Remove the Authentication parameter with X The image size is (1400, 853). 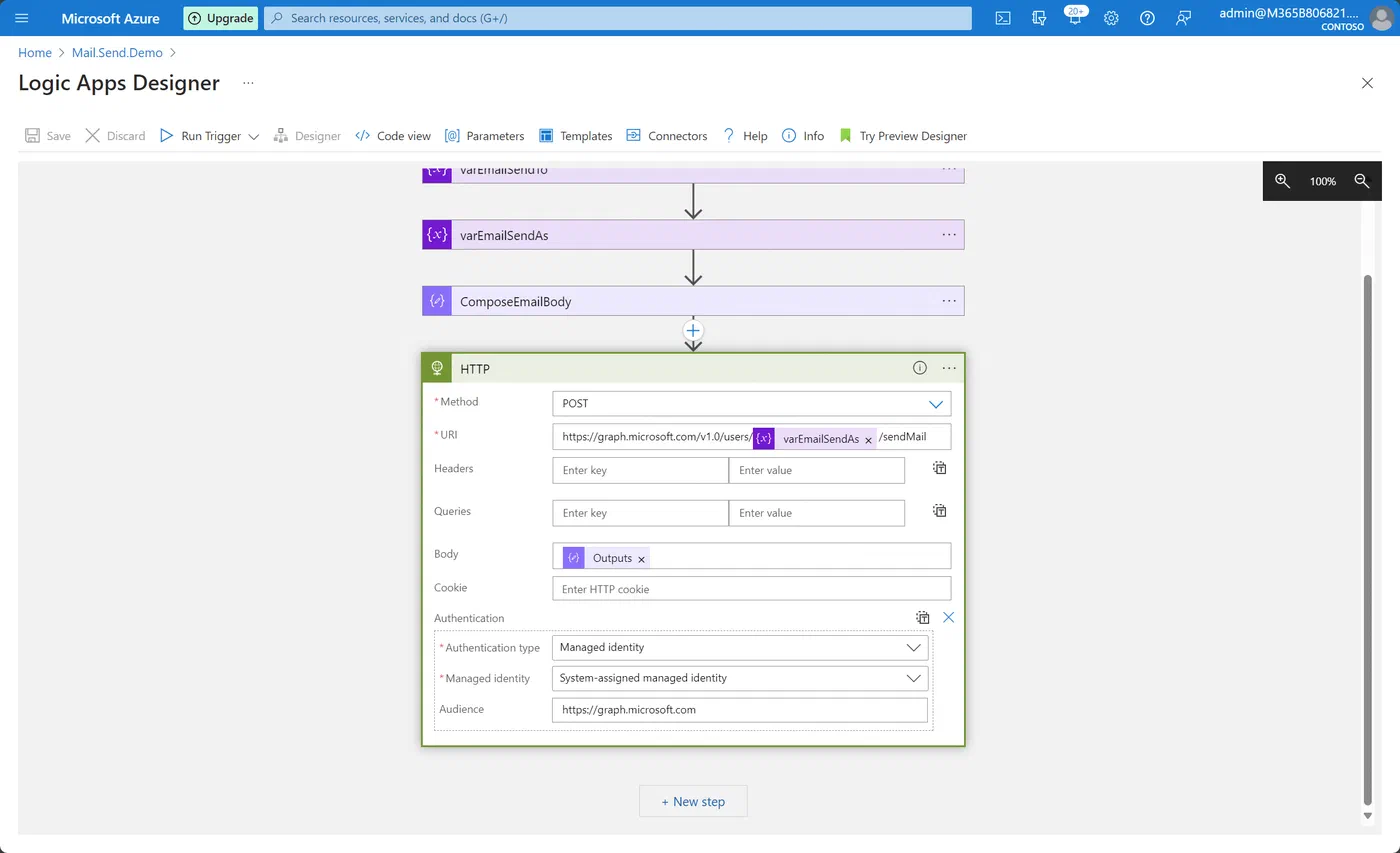point(948,618)
